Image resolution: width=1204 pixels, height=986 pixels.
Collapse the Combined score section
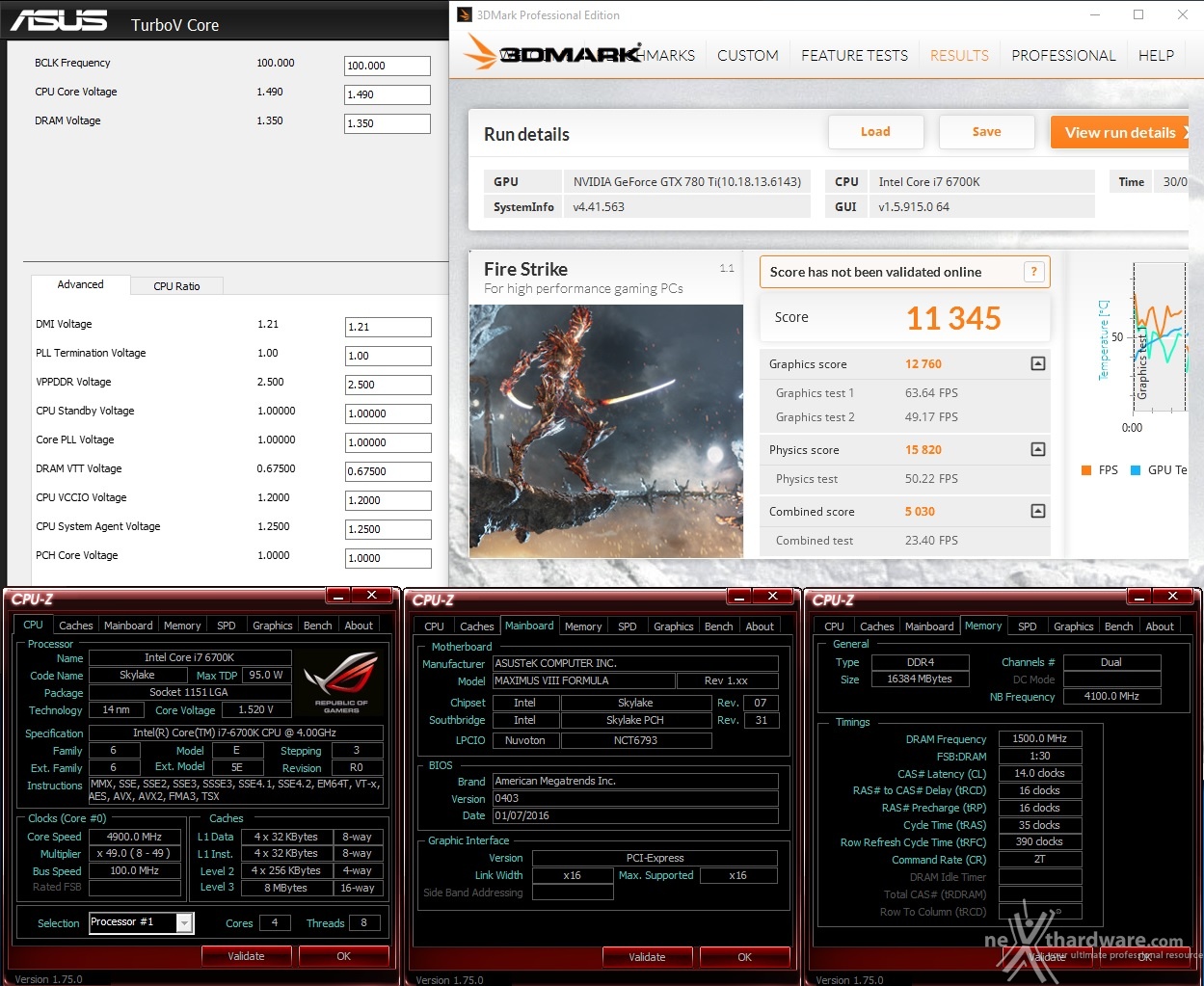[x=1038, y=511]
